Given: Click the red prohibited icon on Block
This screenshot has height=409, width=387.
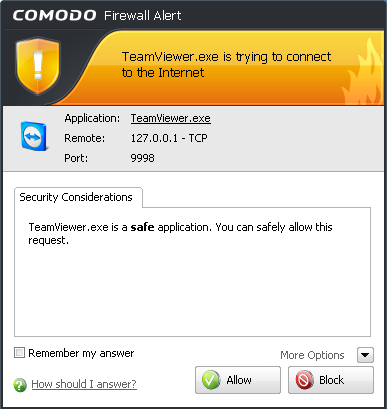Looking at the screenshot, I should (304, 380).
